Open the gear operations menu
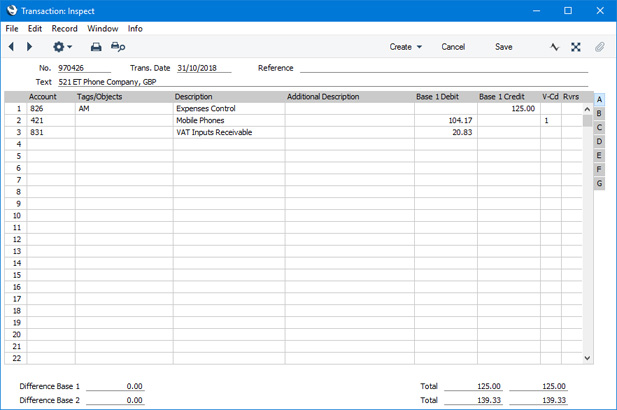This screenshot has width=617, height=410. click(62, 47)
